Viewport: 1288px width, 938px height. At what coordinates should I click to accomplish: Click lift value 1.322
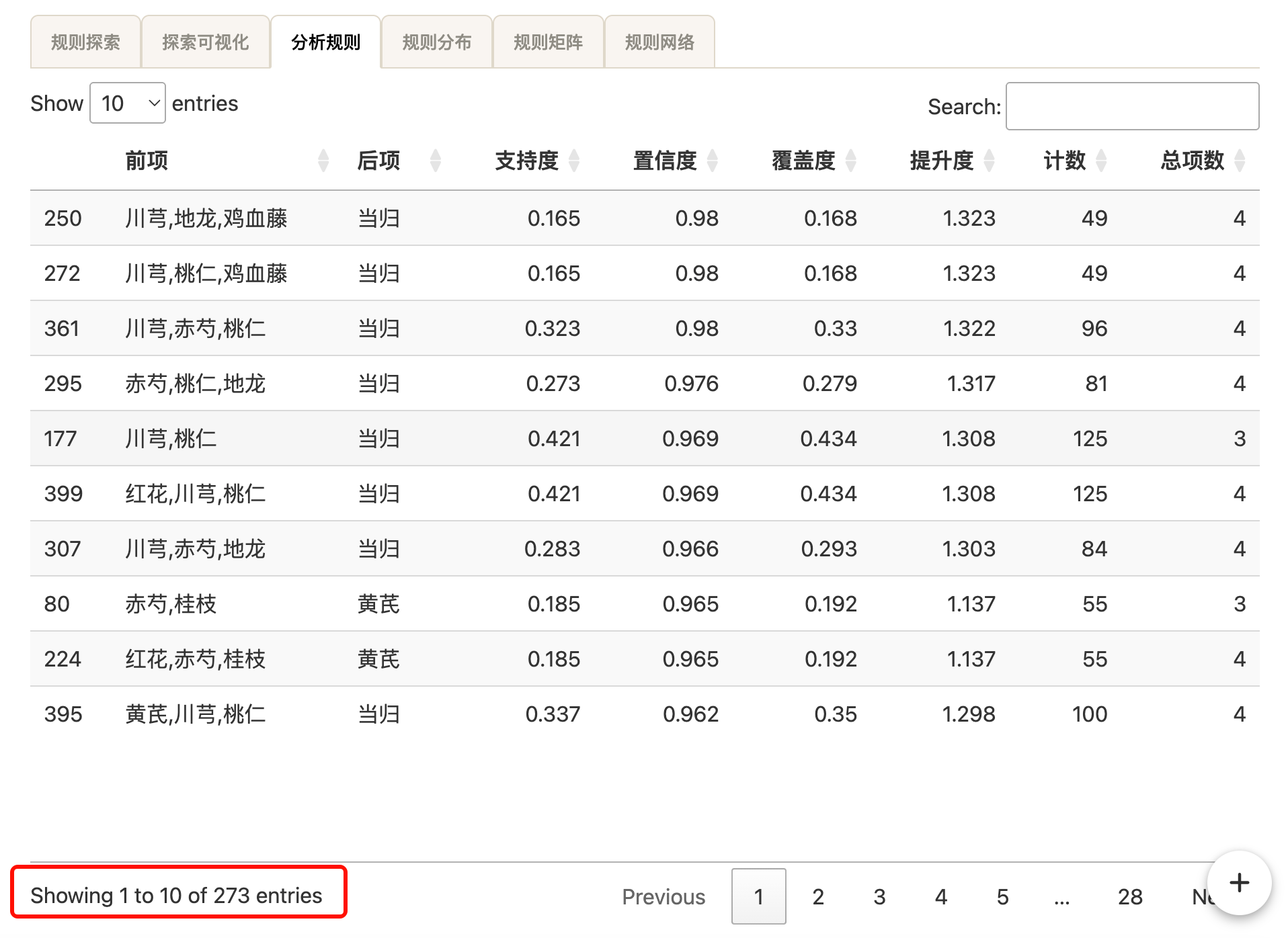(969, 329)
